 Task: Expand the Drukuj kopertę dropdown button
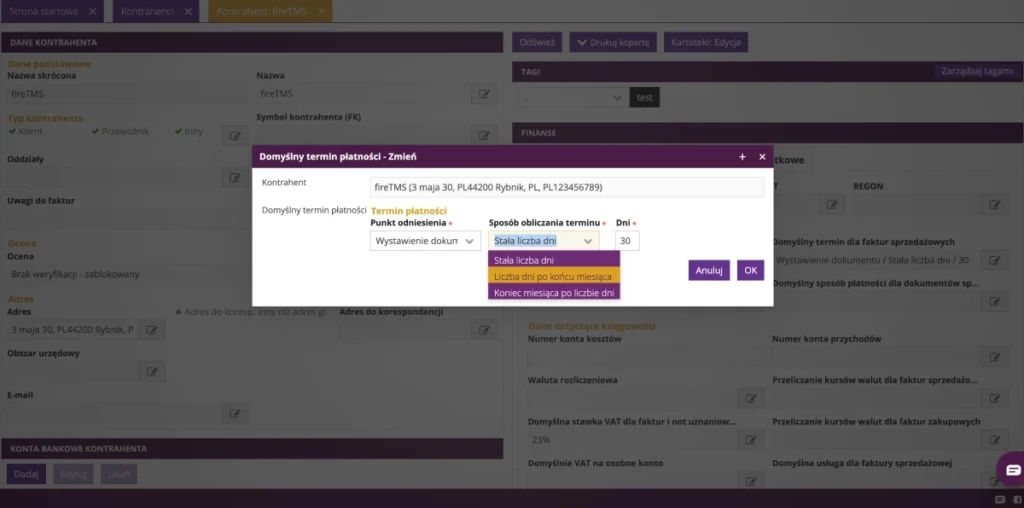click(613, 42)
